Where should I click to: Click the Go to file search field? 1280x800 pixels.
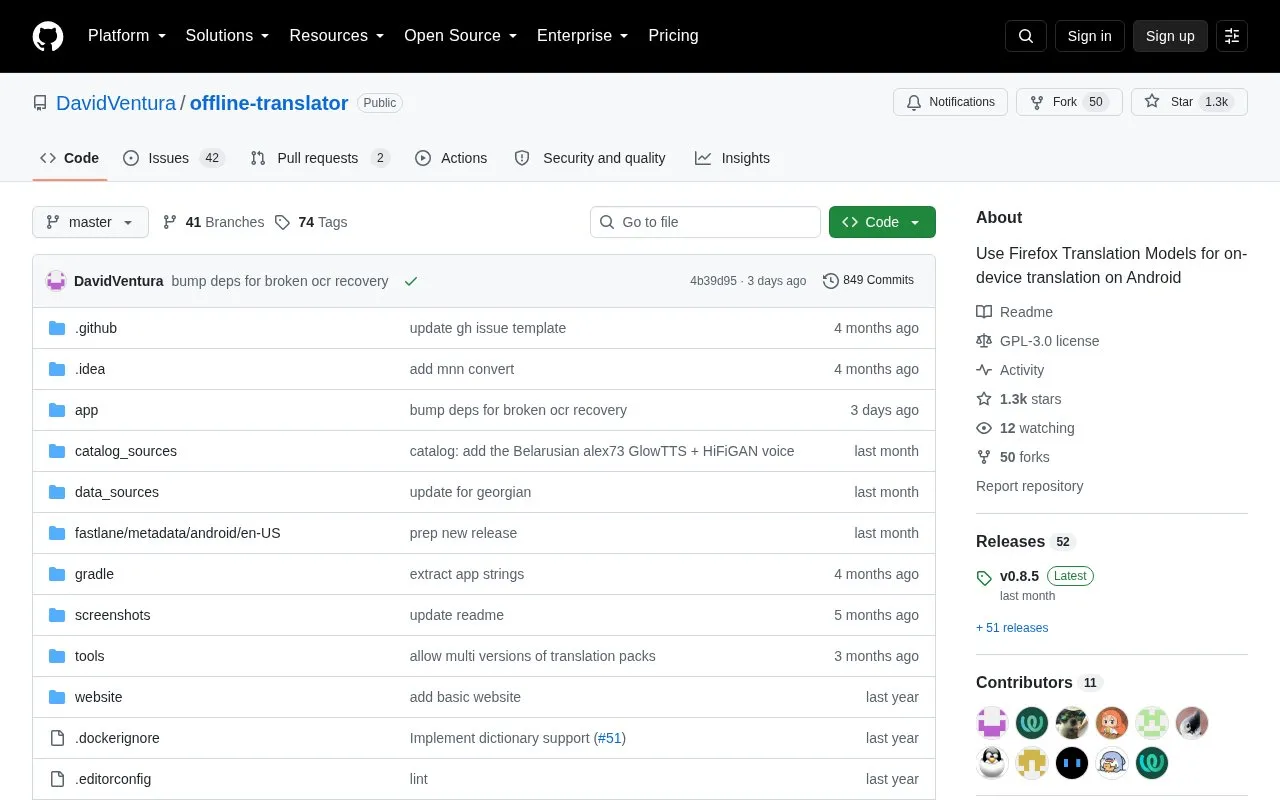(705, 222)
